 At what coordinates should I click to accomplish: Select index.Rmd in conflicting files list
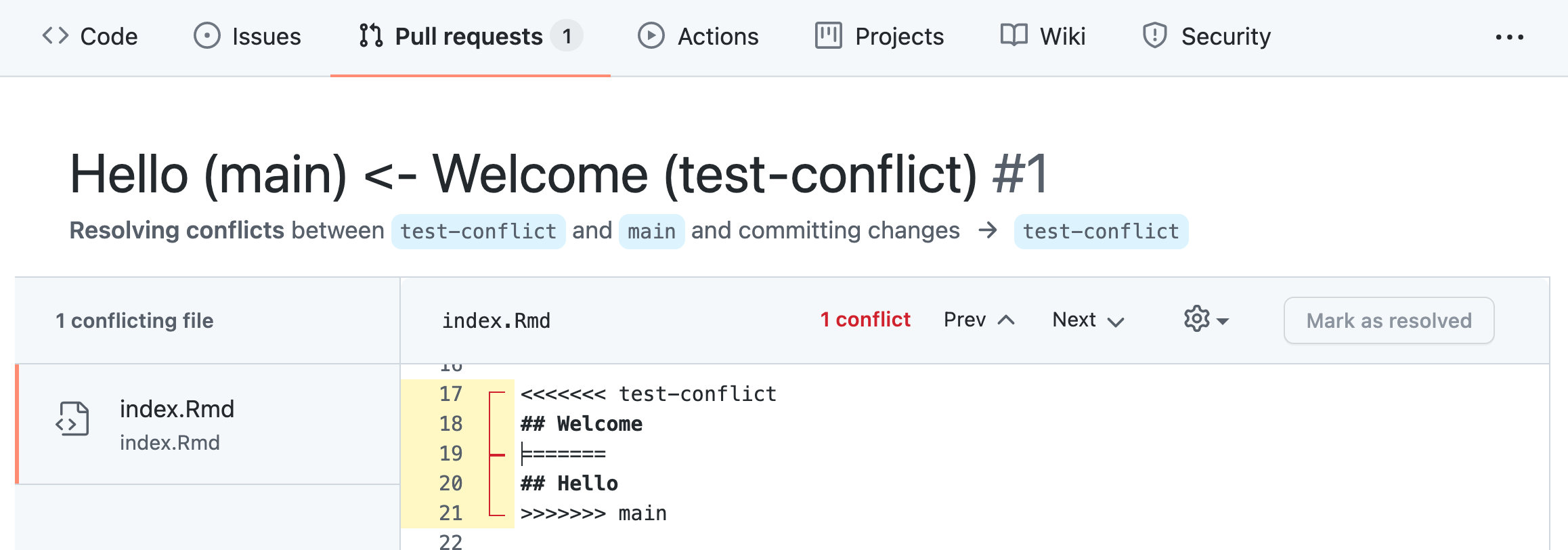(208, 424)
